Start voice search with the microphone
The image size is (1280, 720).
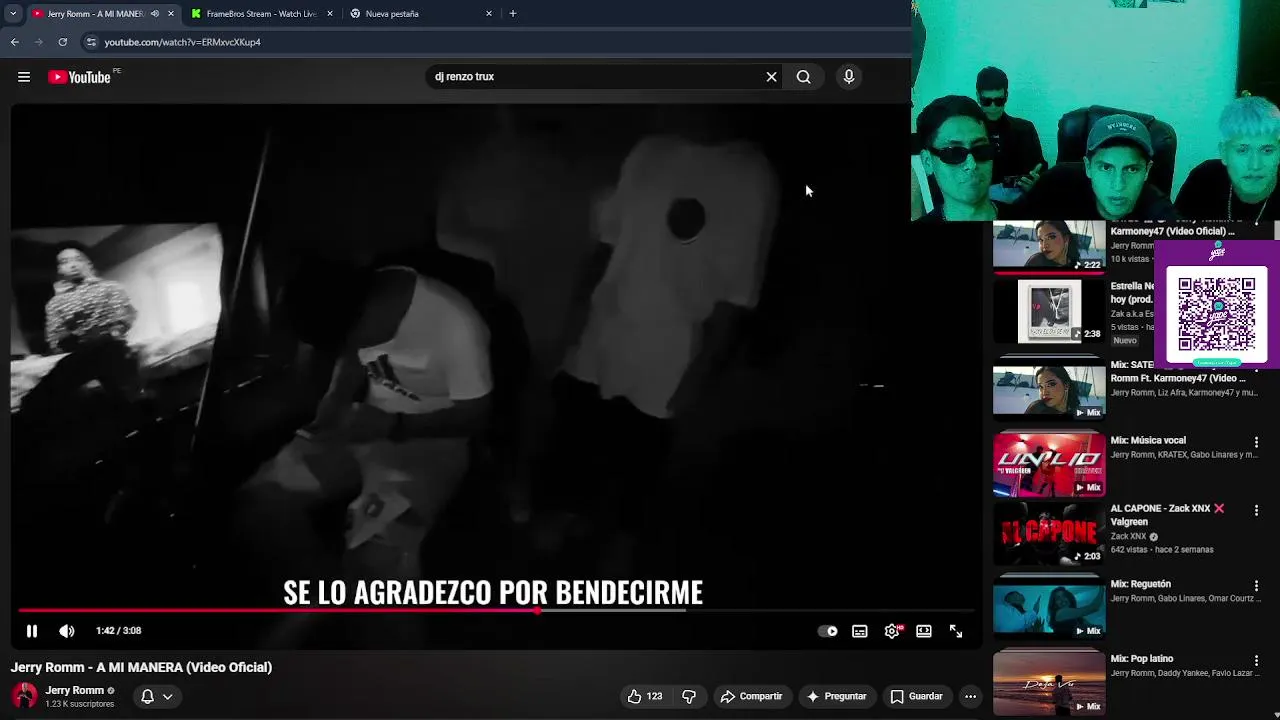coord(849,77)
